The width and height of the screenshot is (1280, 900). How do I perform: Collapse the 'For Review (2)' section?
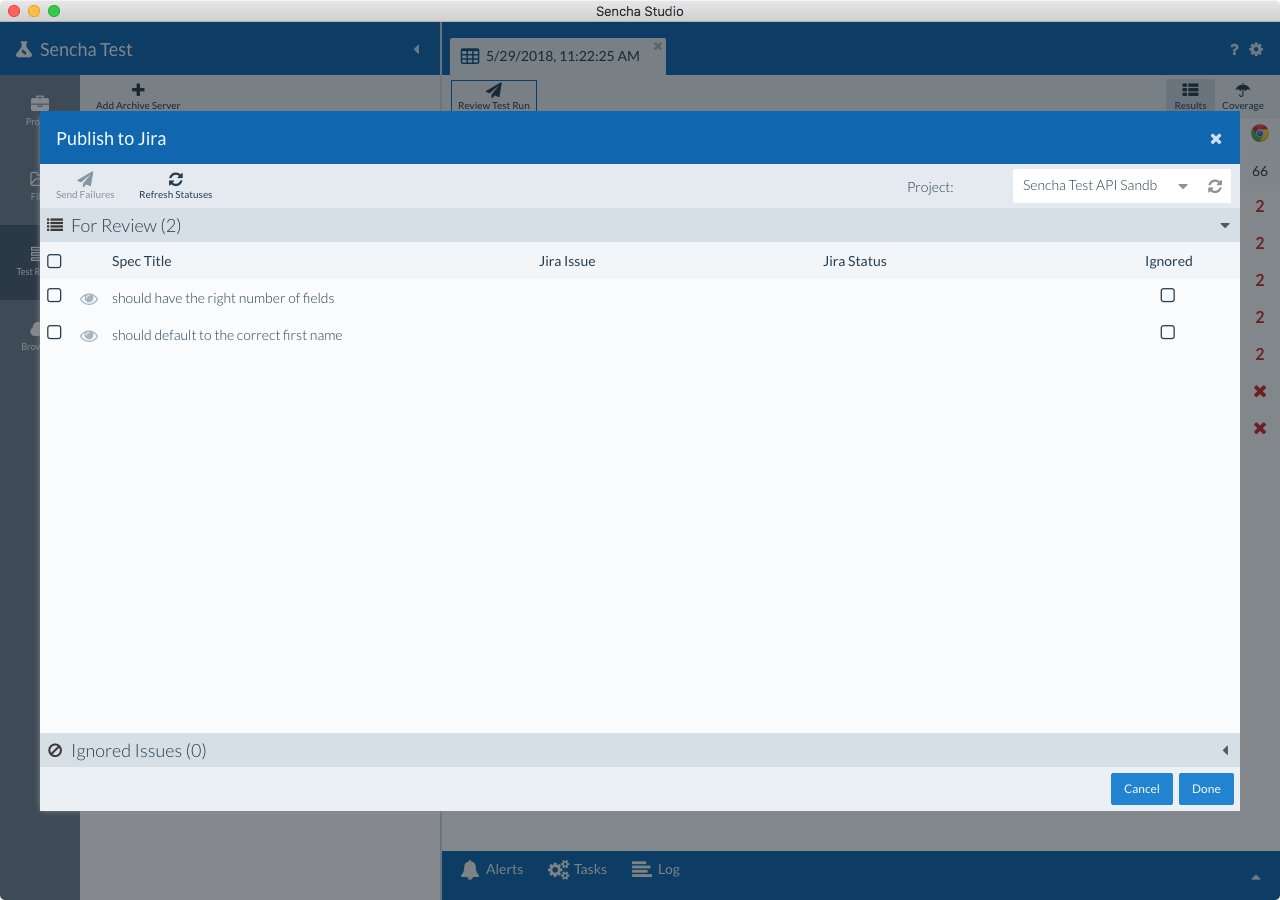click(1224, 225)
